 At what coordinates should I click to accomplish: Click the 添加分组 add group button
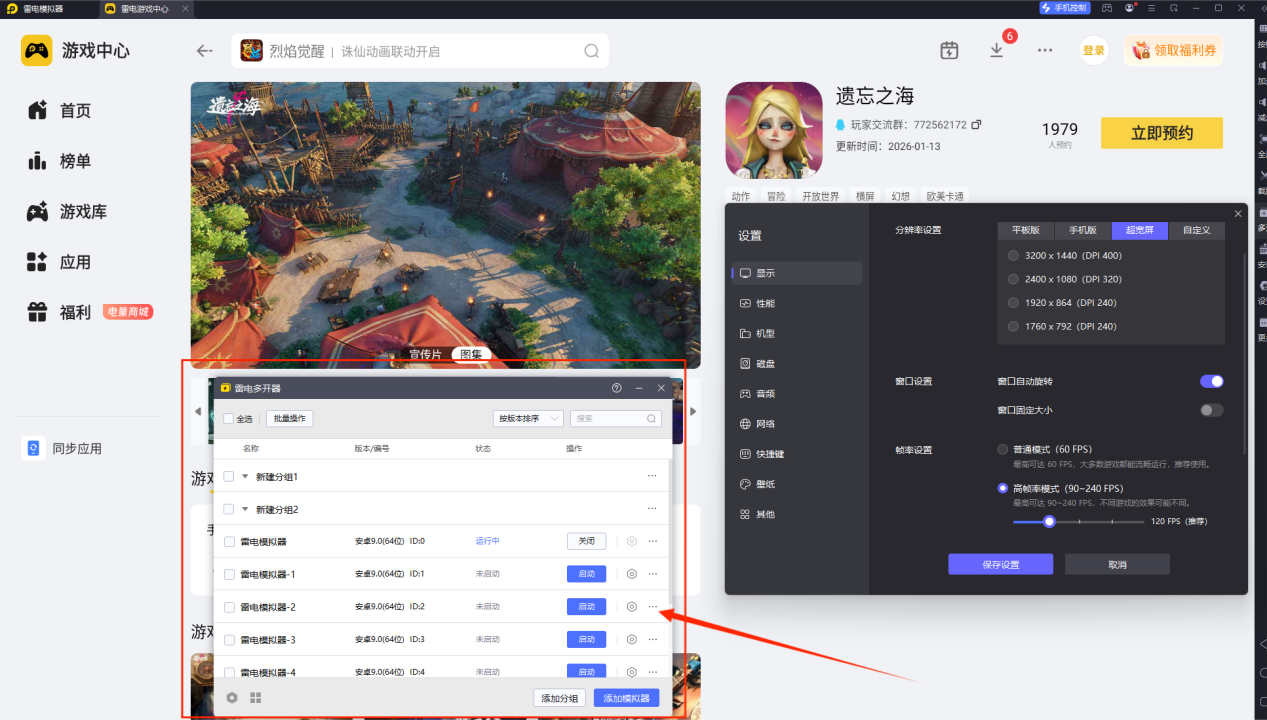(x=560, y=698)
